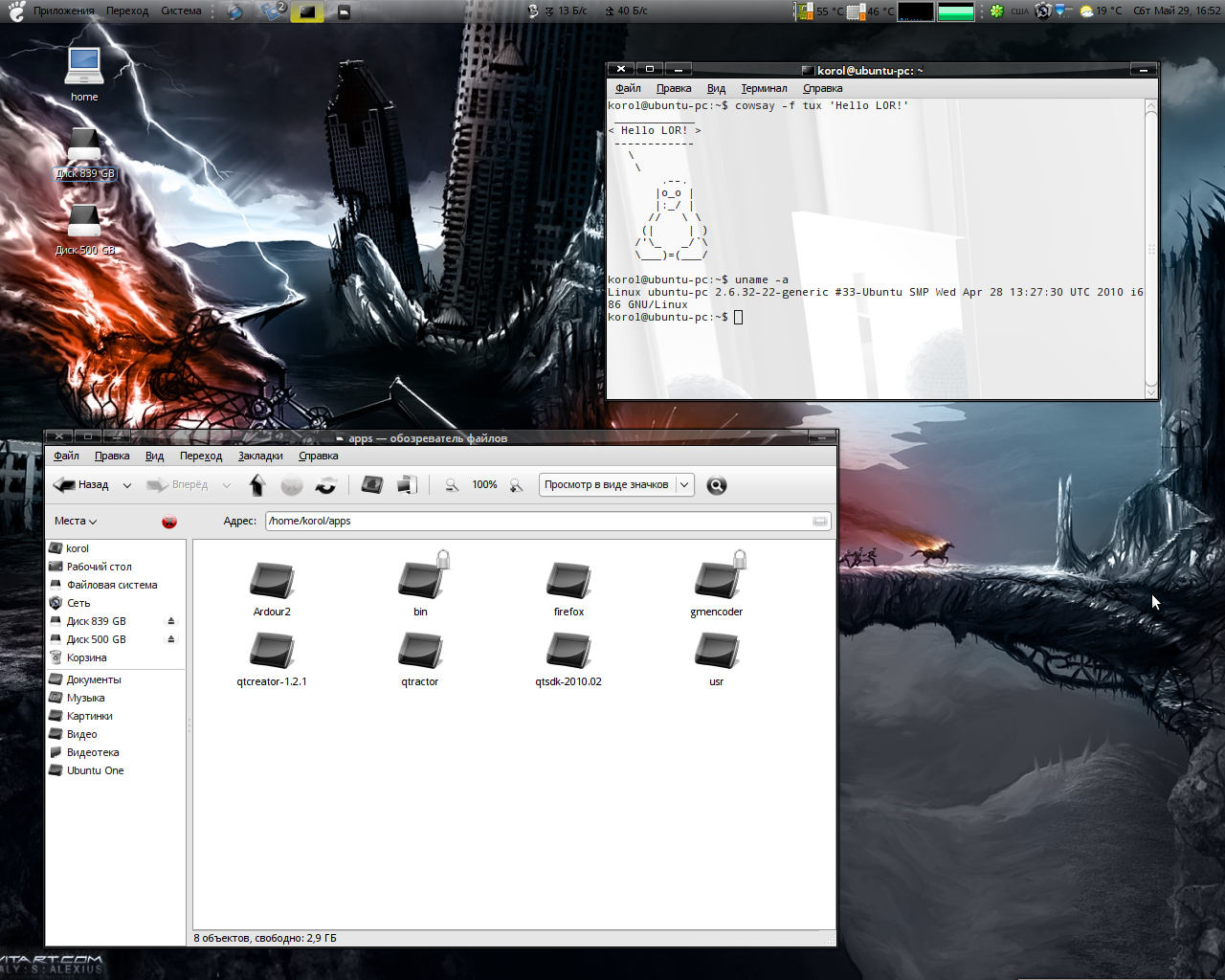Viewport: 1225px width, 980px height.
Task: Click the terminal window scroll-down arrow
Action: click(x=1151, y=391)
